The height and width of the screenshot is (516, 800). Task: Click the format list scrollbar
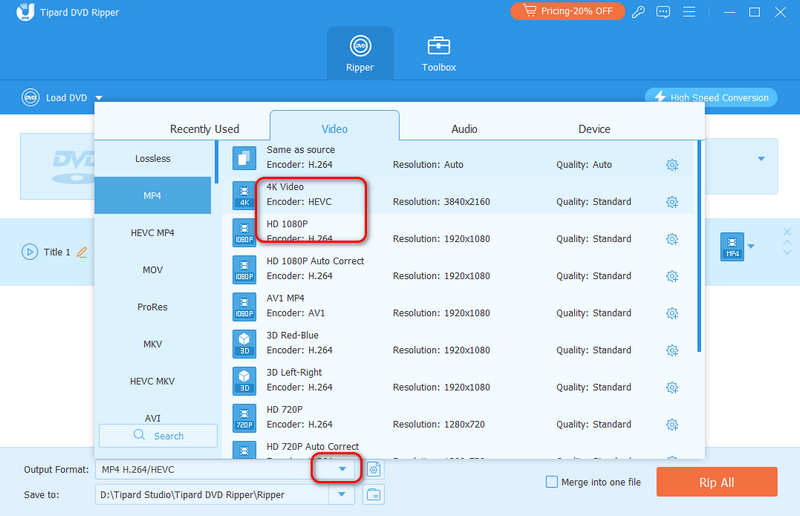pyautogui.click(x=699, y=247)
